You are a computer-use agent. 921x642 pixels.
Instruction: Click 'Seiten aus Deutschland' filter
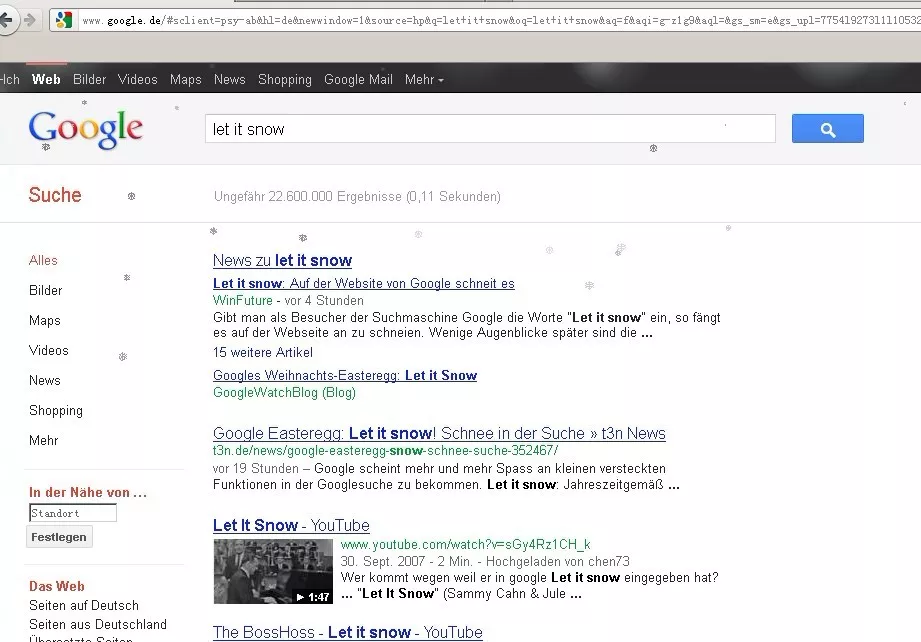coord(98,624)
